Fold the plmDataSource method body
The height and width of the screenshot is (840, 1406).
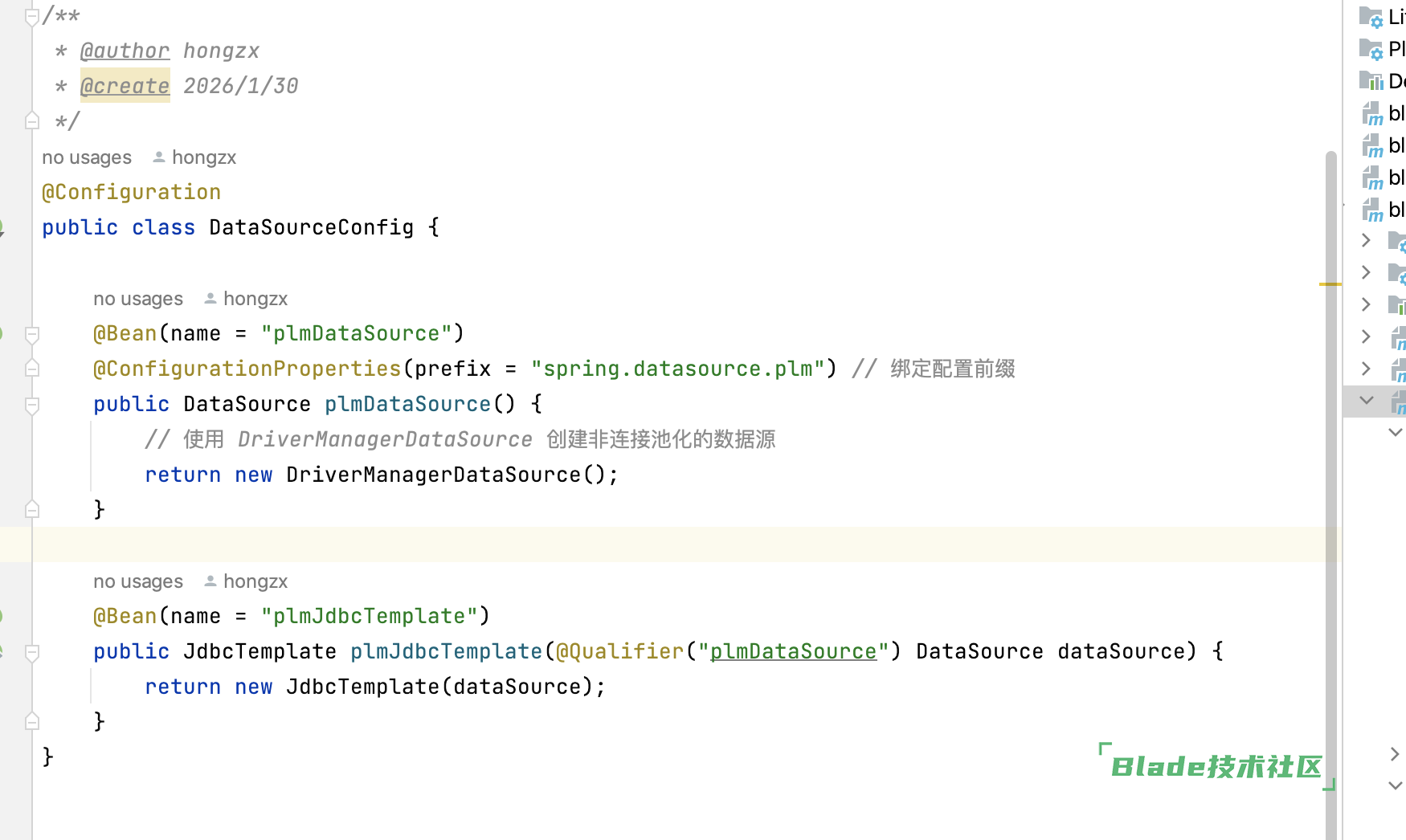point(32,404)
